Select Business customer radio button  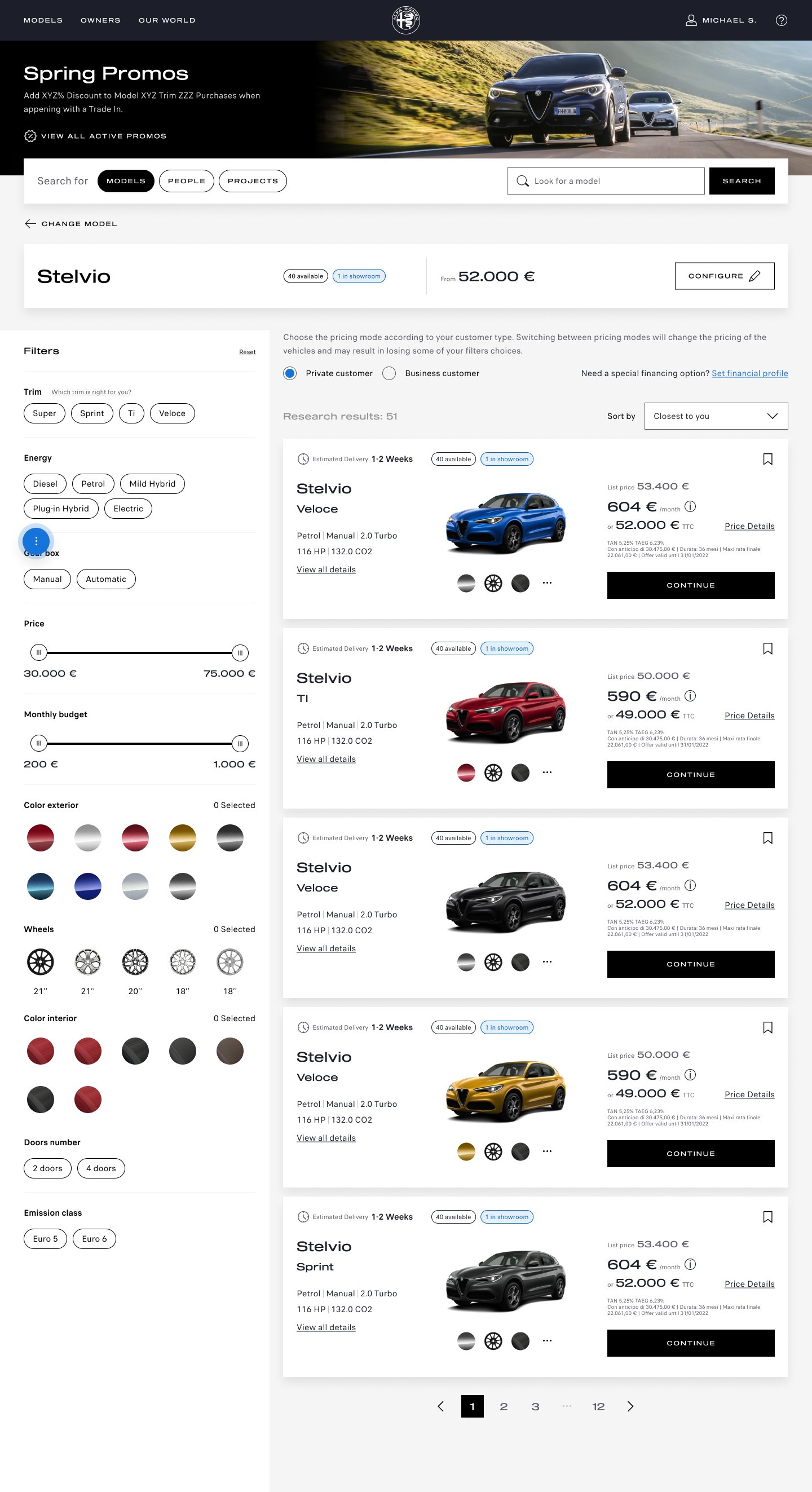389,373
